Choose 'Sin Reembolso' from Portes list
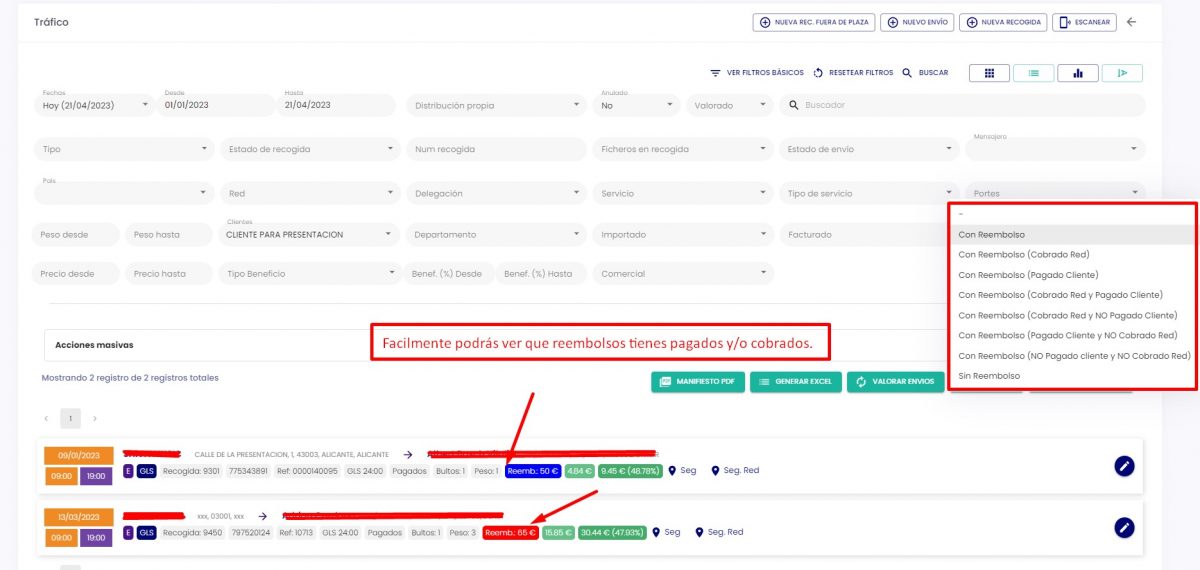Screen dimensions: 1200x570 click(x=989, y=376)
